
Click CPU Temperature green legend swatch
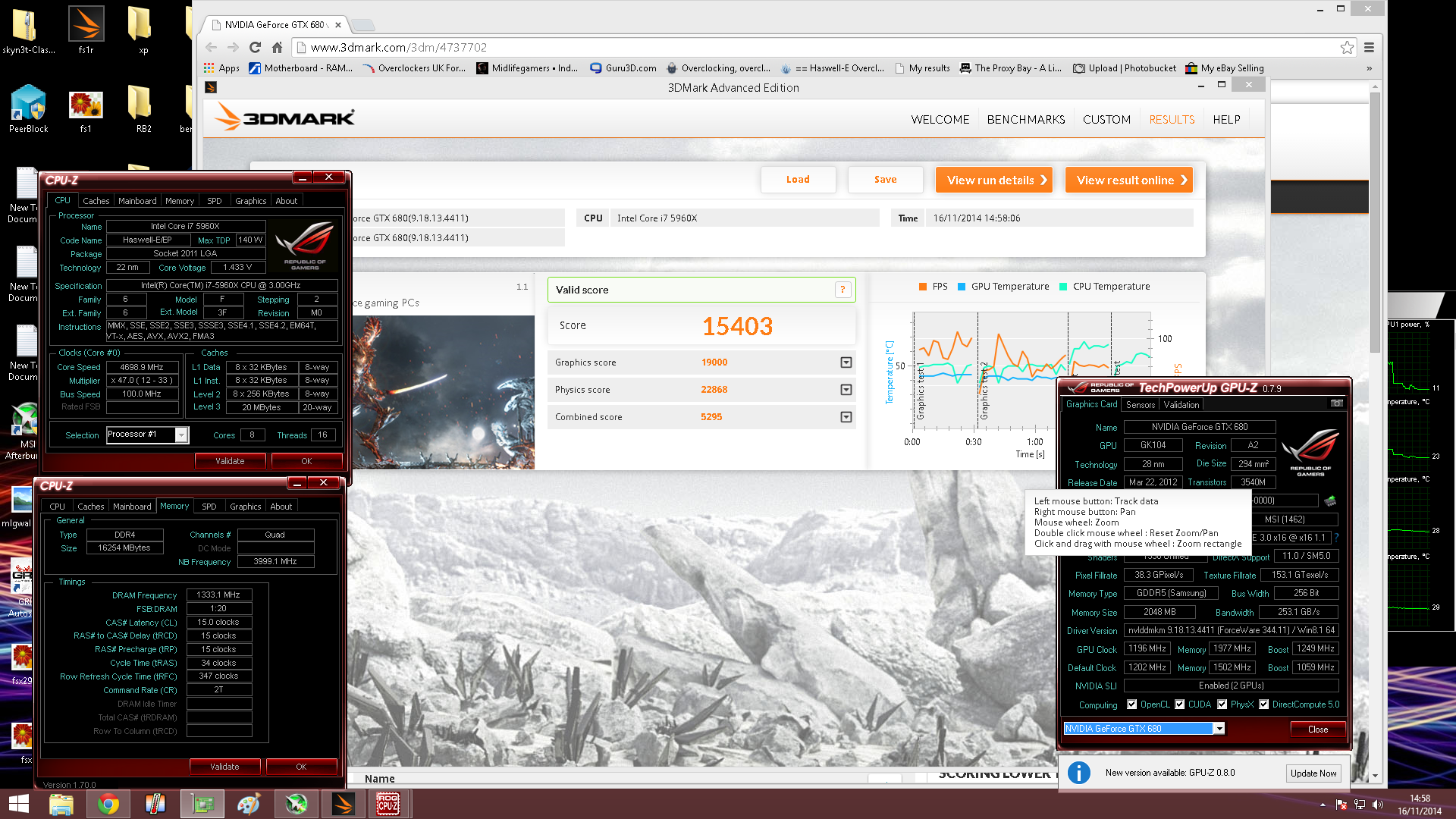pos(1063,287)
